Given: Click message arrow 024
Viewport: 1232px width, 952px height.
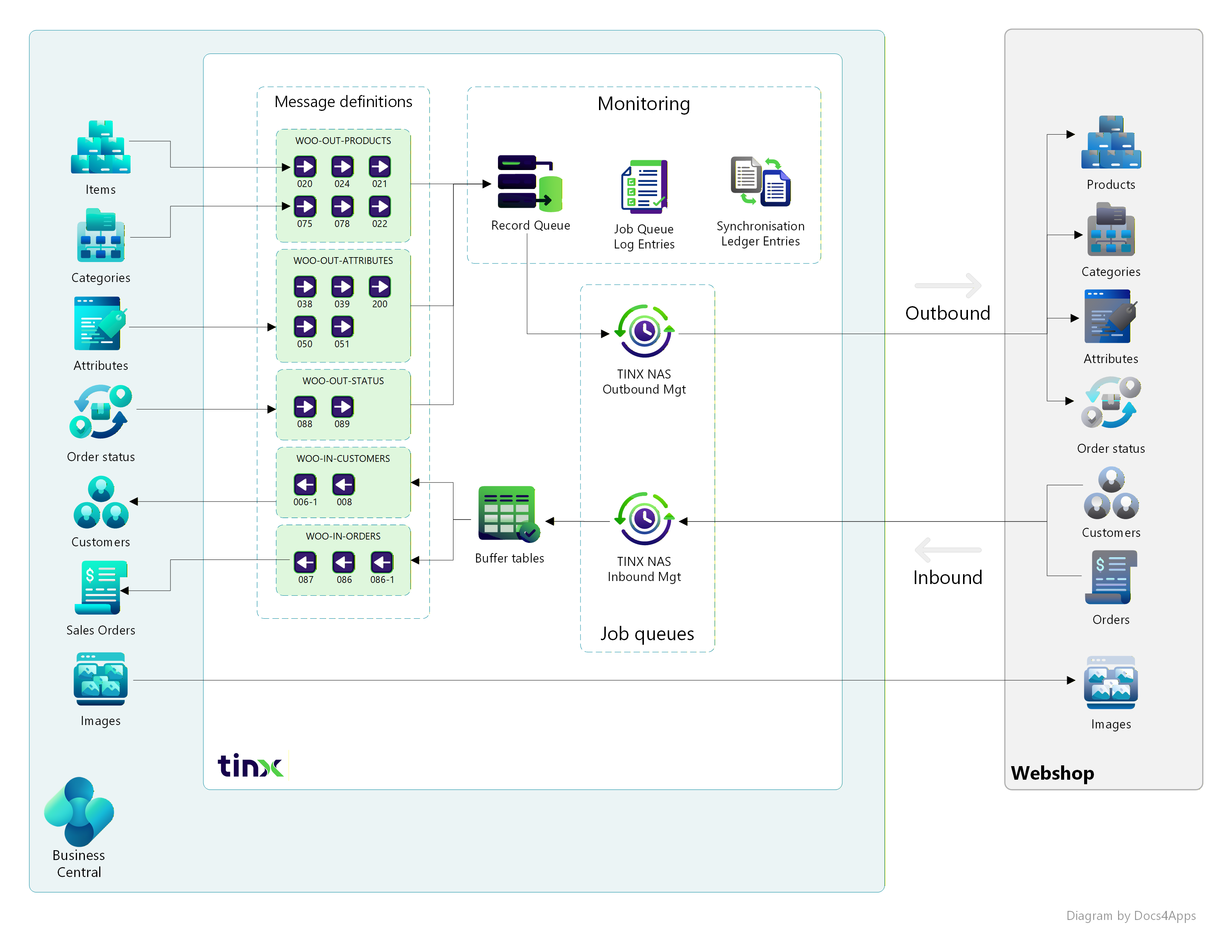Looking at the screenshot, I should (x=342, y=166).
